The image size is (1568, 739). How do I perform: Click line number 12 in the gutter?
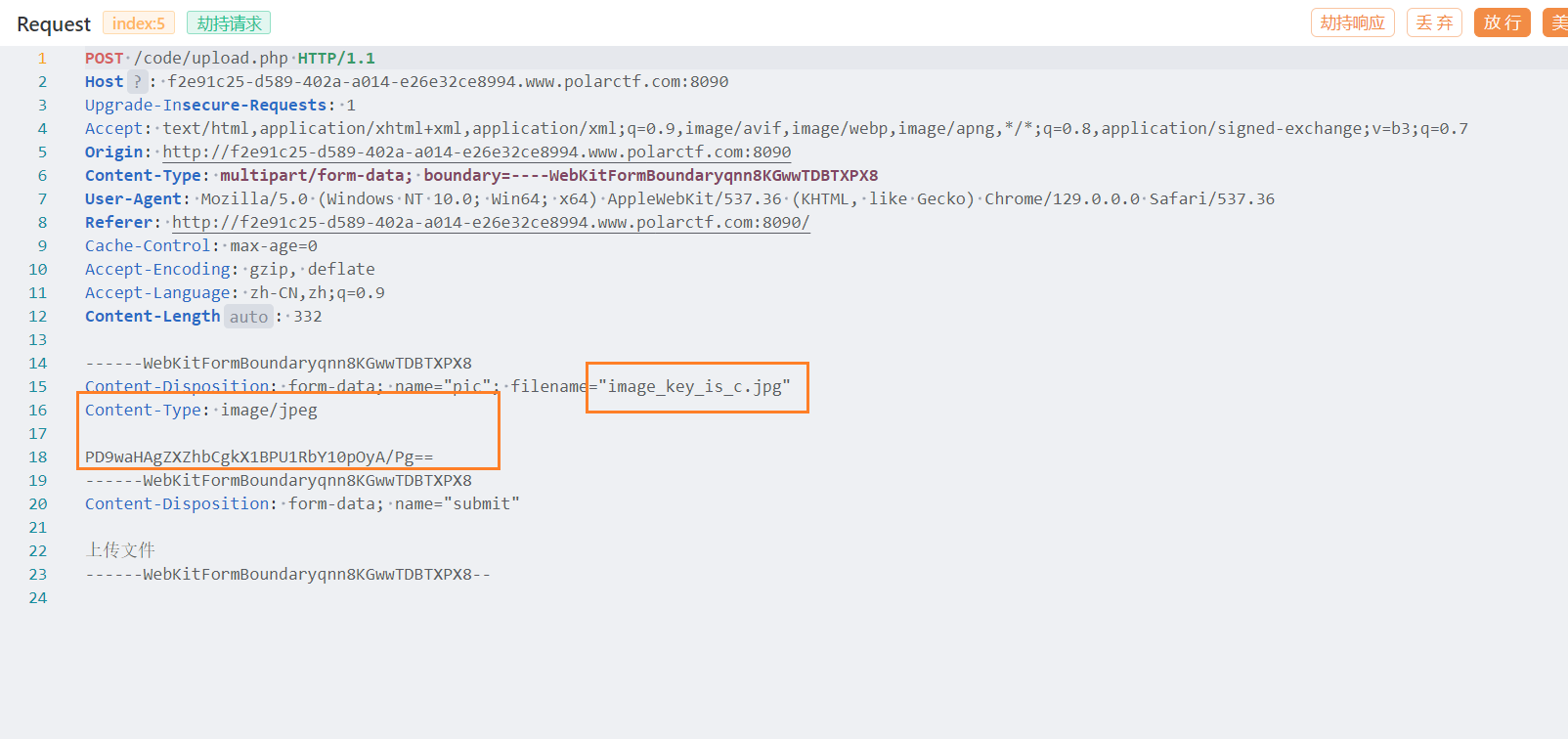point(38,317)
